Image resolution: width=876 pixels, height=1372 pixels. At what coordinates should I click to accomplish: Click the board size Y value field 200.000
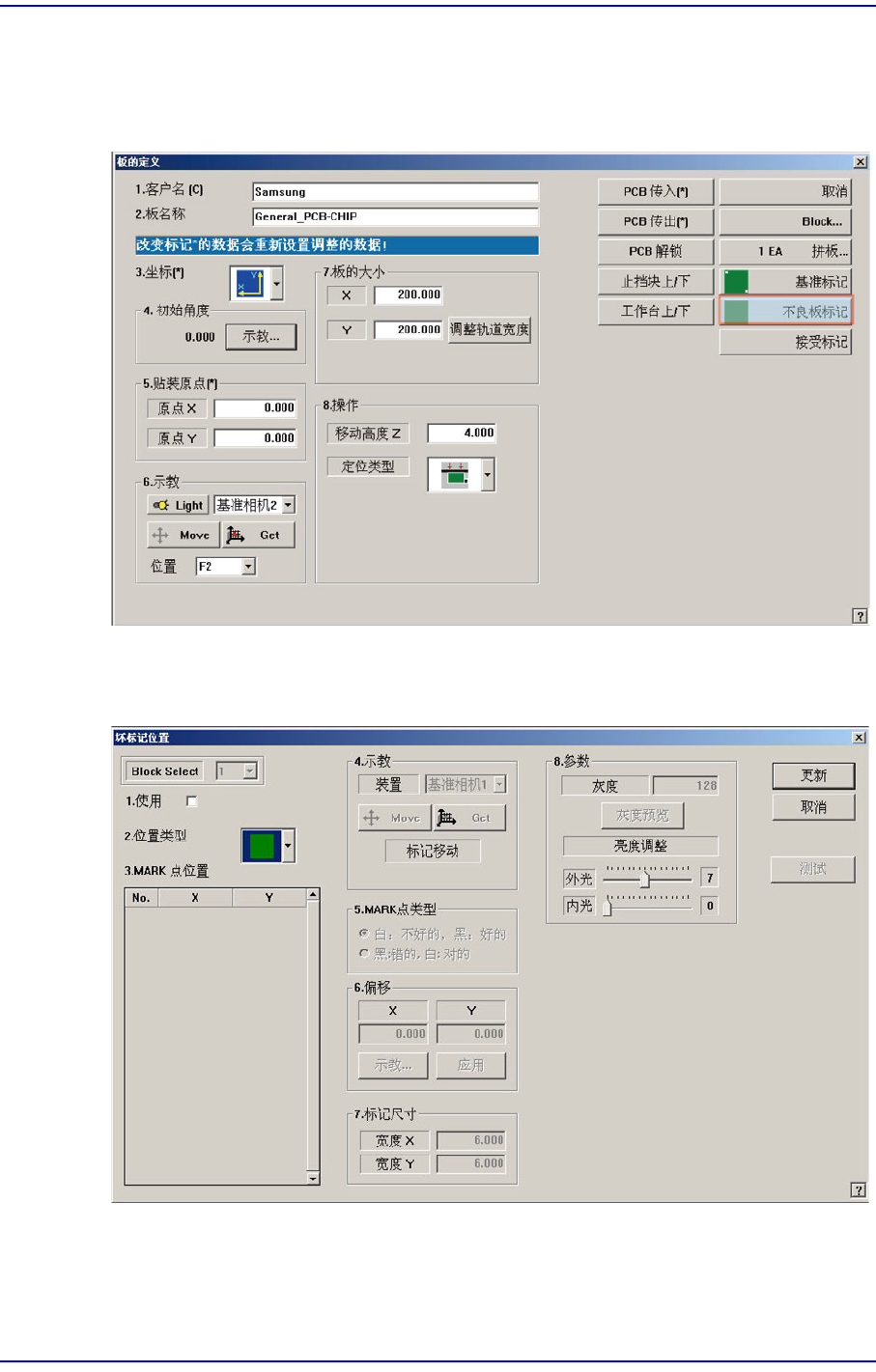pos(408,329)
